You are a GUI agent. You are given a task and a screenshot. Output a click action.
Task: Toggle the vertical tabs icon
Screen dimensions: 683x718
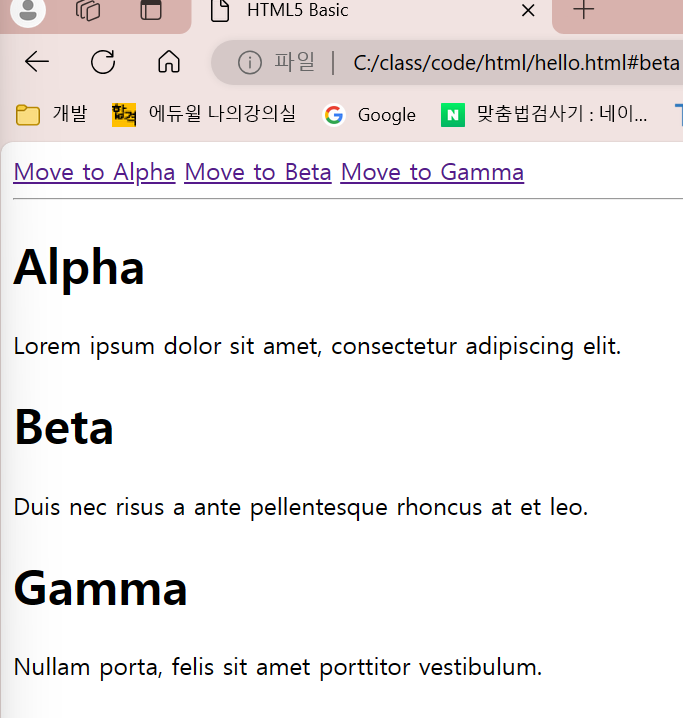click(x=151, y=10)
